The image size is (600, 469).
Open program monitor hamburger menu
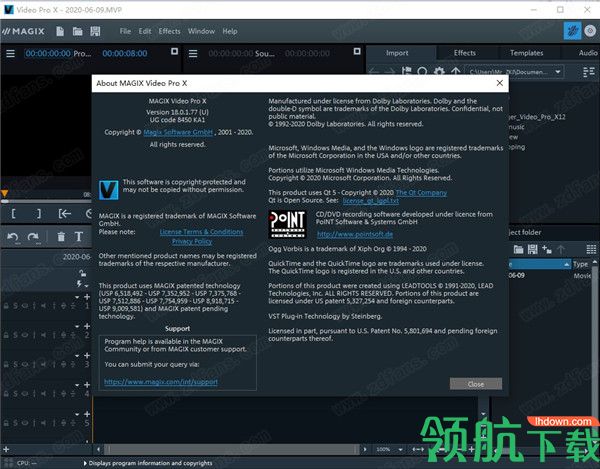click(x=10, y=54)
